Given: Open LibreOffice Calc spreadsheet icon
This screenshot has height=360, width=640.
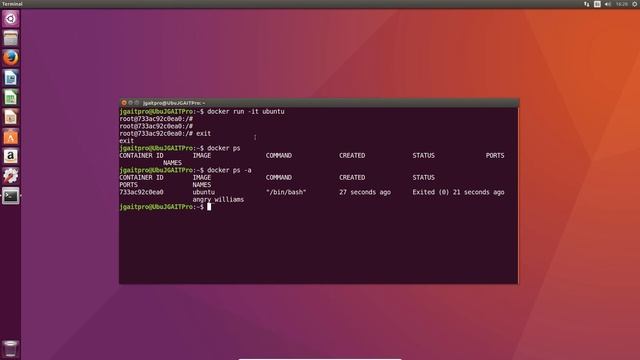Looking at the screenshot, I should tap(11, 98).
